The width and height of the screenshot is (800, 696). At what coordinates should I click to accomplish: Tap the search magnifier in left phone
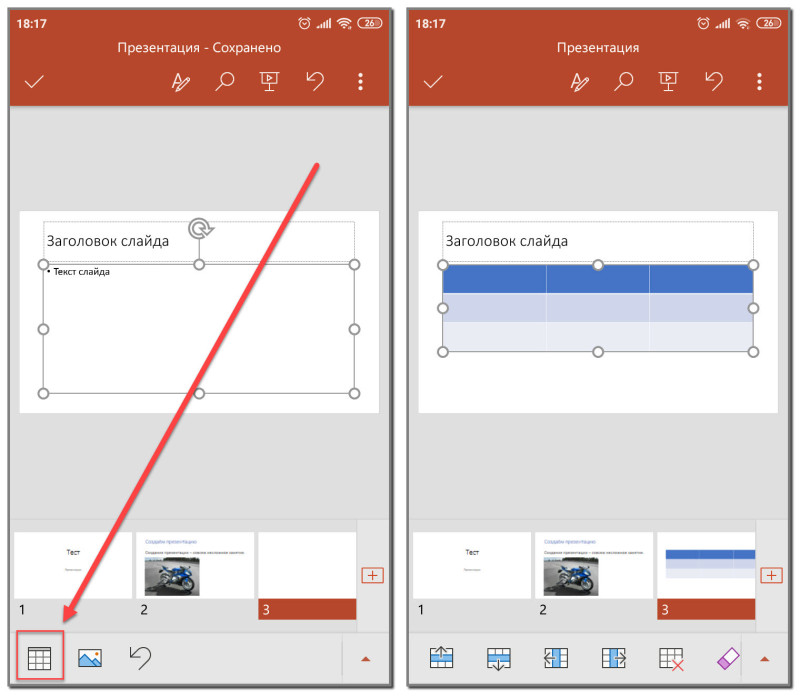coord(224,81)
